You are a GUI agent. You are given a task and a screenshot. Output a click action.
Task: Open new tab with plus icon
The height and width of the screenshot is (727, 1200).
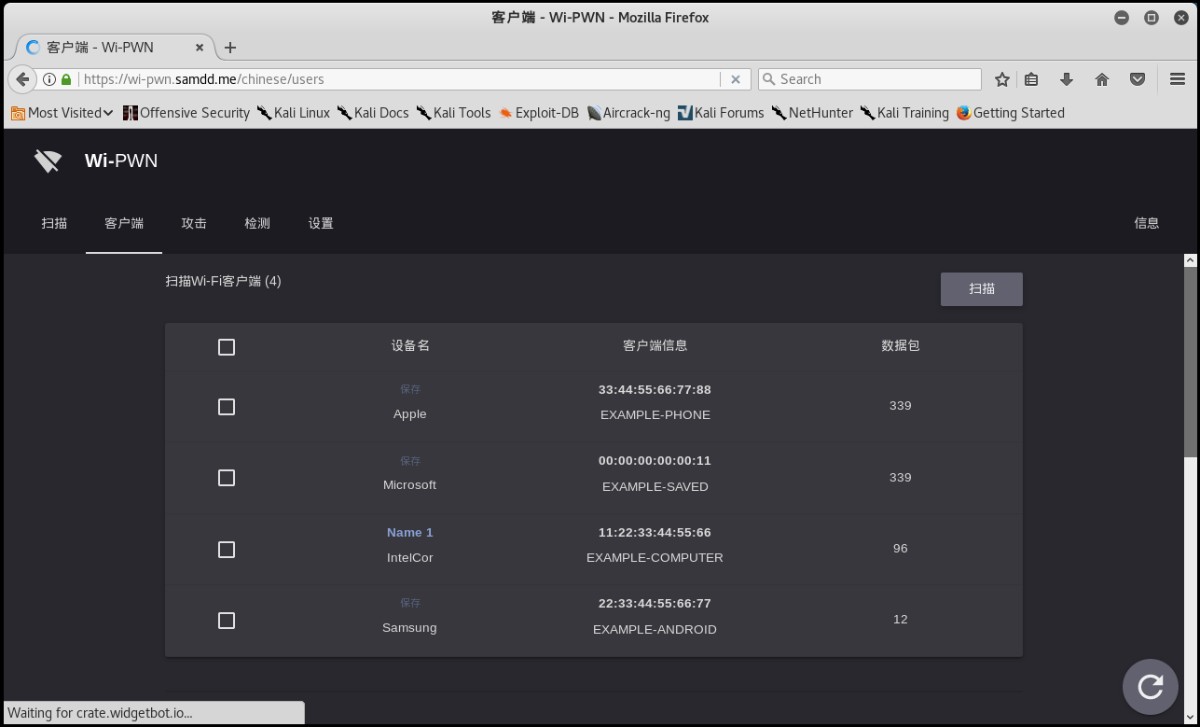(230, 47)
